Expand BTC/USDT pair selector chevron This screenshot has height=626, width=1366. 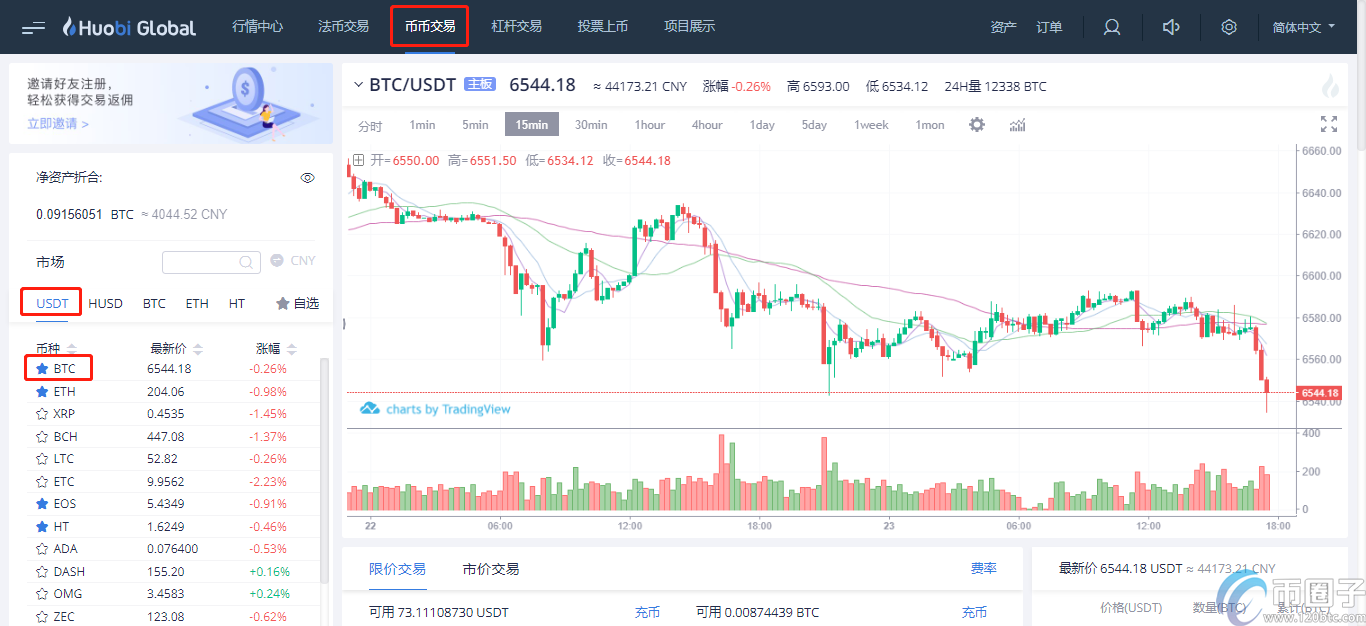tap(358, 86)
